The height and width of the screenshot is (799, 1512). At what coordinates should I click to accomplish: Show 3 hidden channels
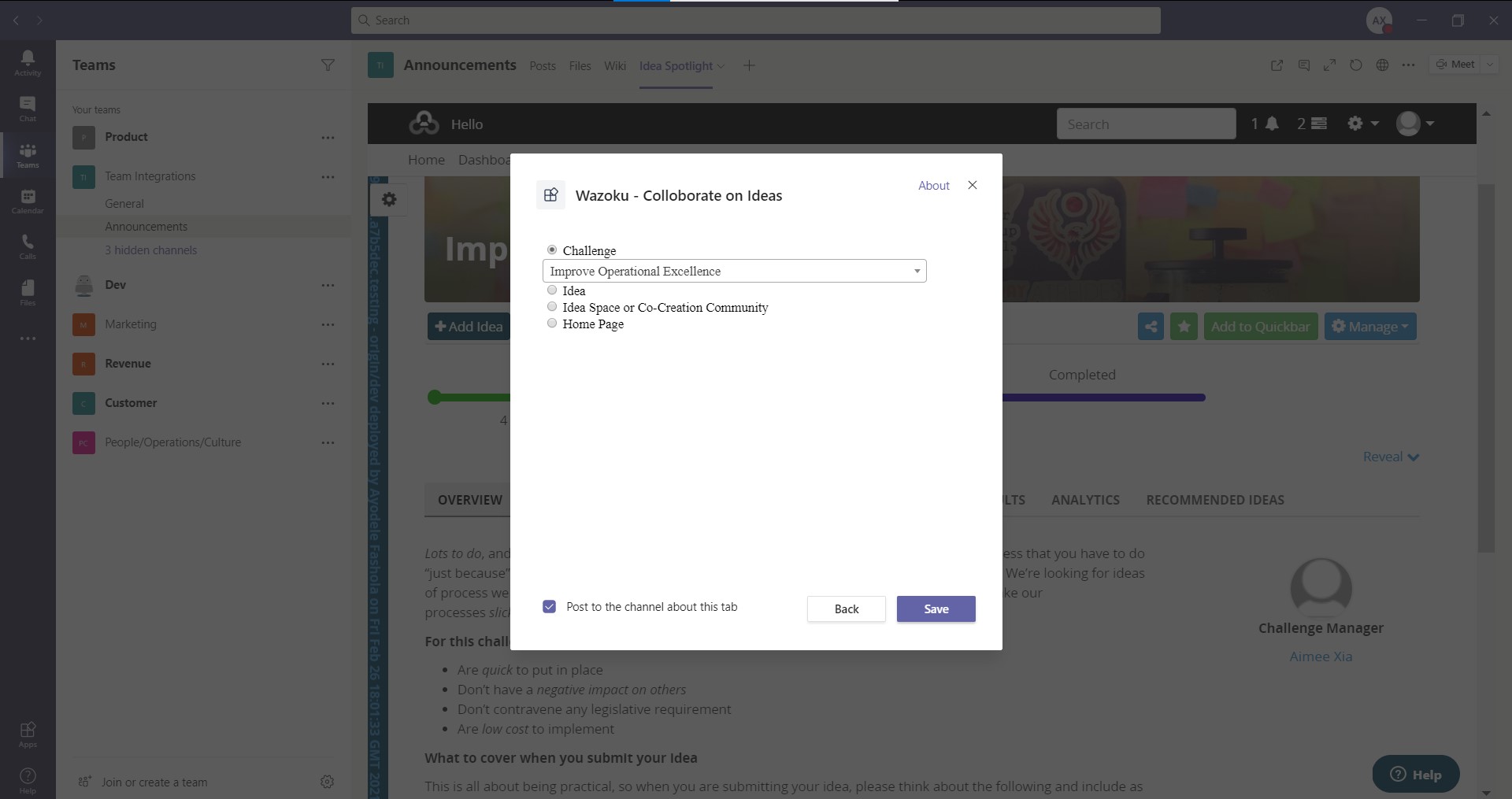click(x=151, y=250)
